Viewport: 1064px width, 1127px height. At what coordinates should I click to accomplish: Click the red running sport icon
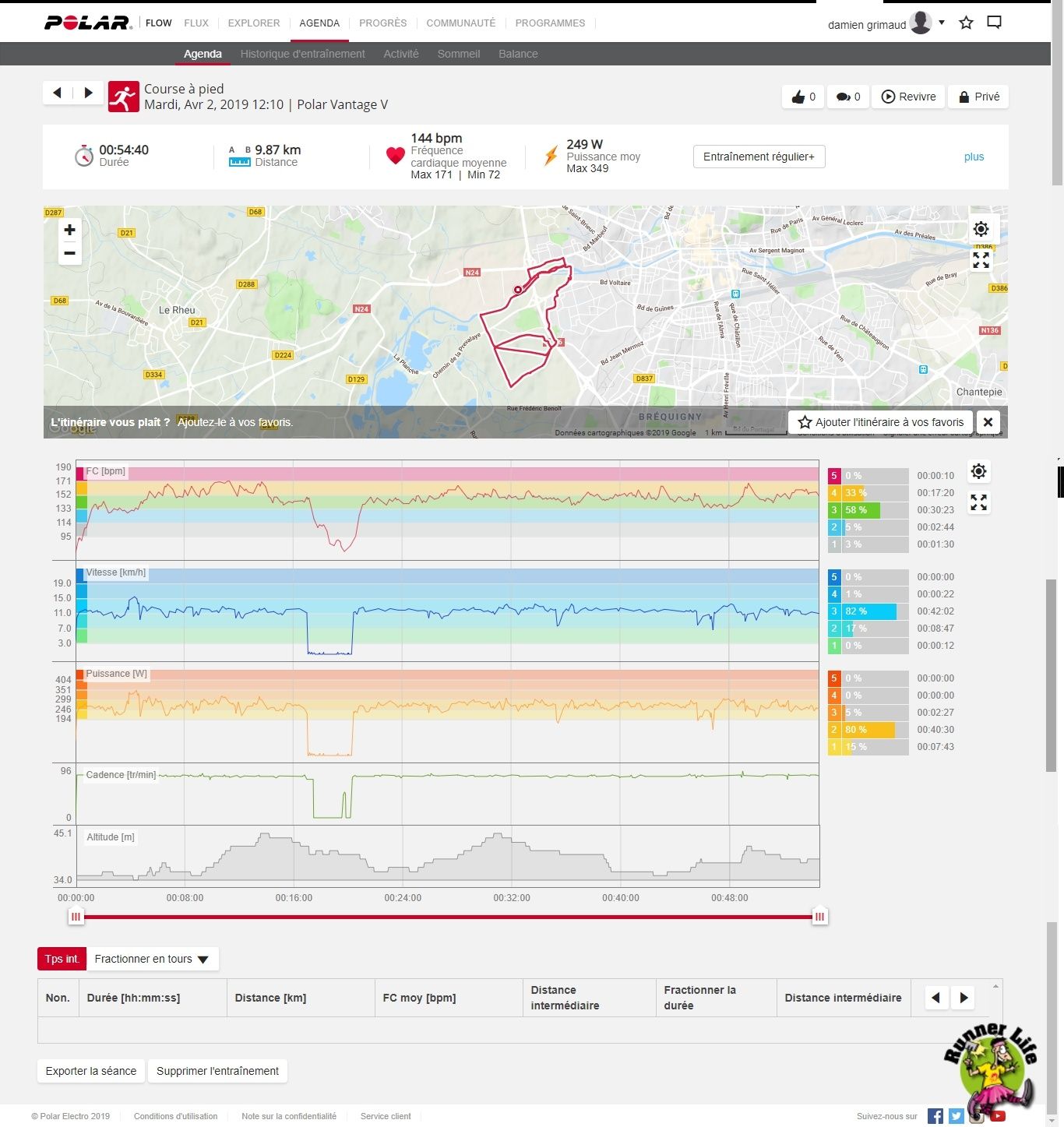[x=123, y=97]
